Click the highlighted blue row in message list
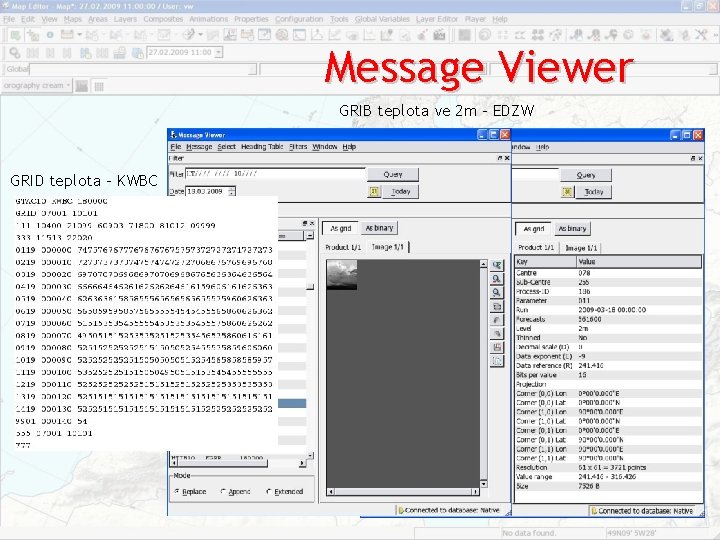Viewport: 720px width, 540px height. pos(292,403)
